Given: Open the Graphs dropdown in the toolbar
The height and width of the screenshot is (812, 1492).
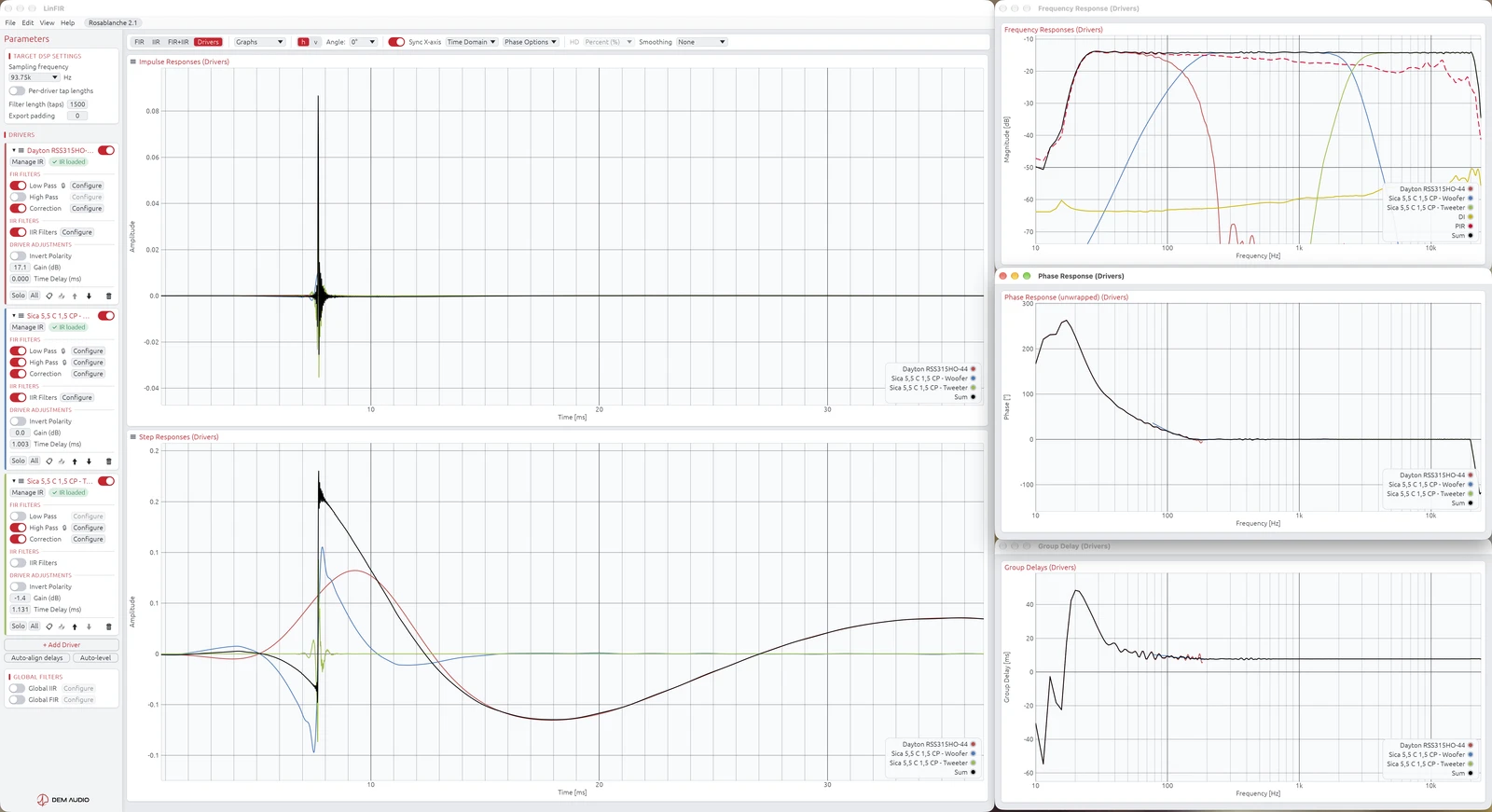Looking at the screenshot, I should (259, 42).
